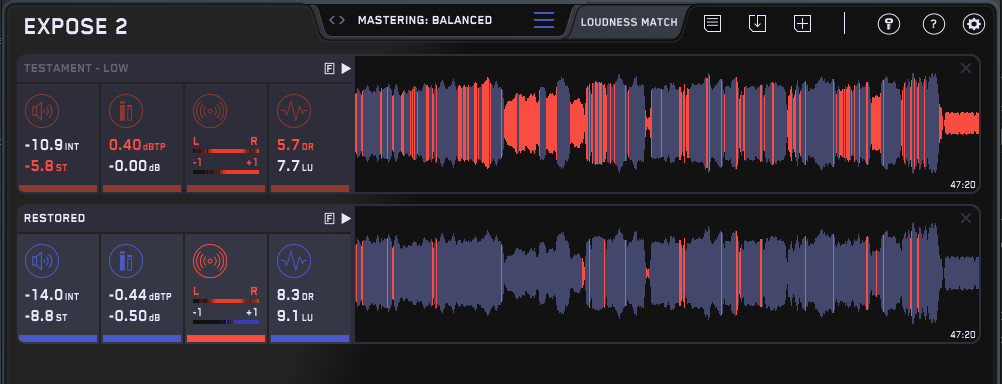The width and height of the screenshot is (1002, 384).
Task: Remove the Testament - Low track with X
Action: pyautogui.click(x=966, y=68)
